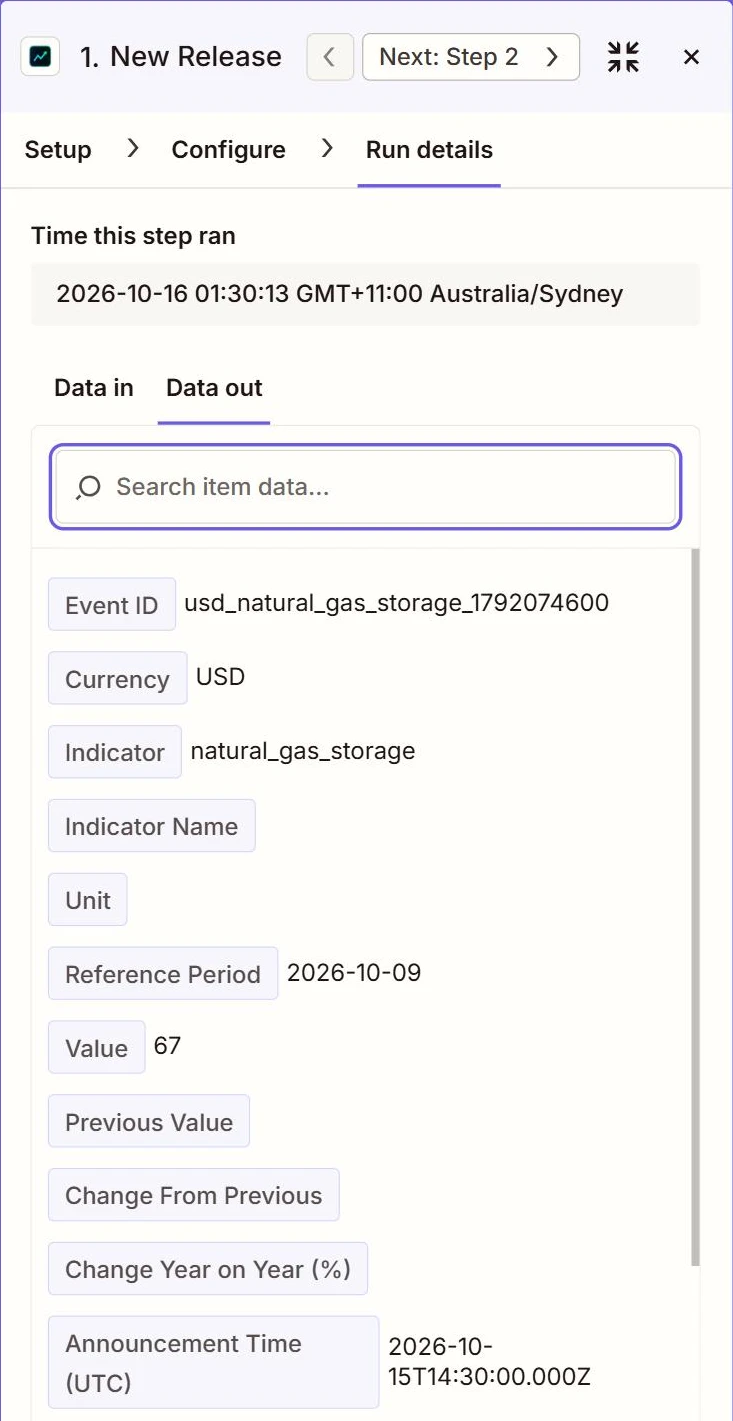
Task: Click chevron between Configure and Run details
Action: pos(327,149)
